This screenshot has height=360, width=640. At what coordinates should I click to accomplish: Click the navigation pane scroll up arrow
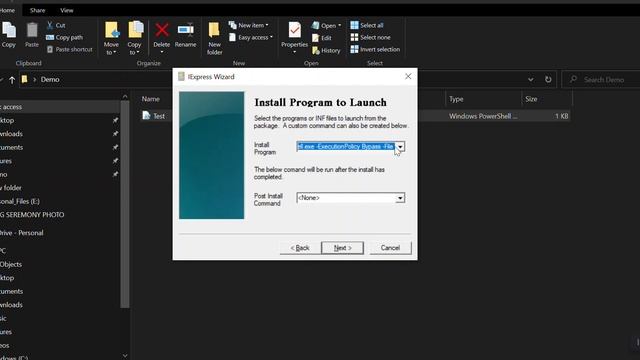point(125,97)
